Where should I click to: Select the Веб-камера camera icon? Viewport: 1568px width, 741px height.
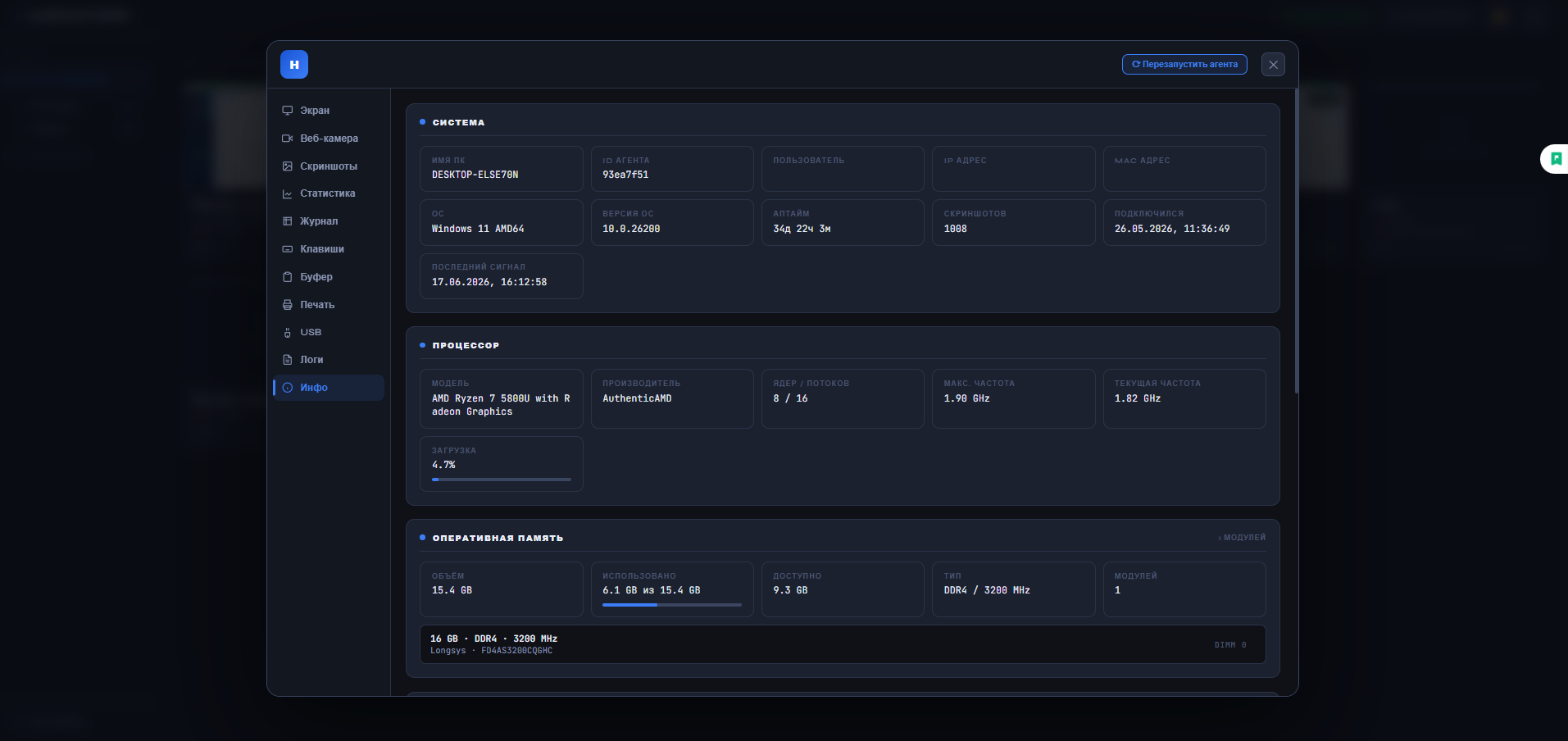[288, 139]
